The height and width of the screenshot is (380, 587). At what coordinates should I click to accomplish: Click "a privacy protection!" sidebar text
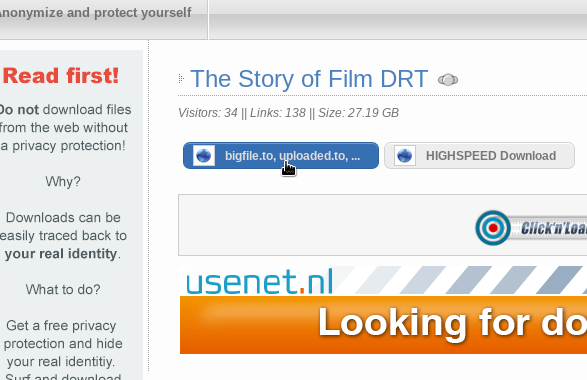(x=63, y=146)
